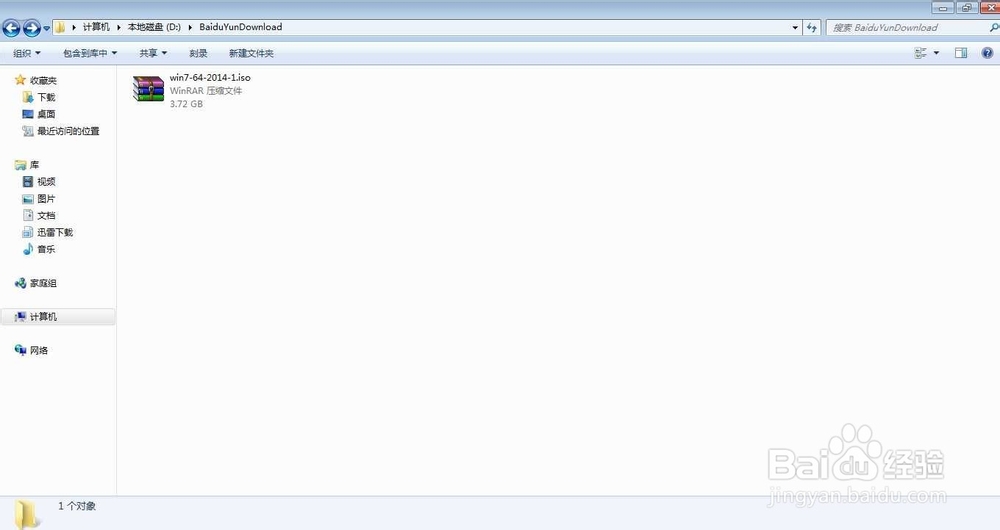Focus the 搜索 BaiduYunDownload search box
The height and width of the screenshot is (530, 1000).
[908, 27]
